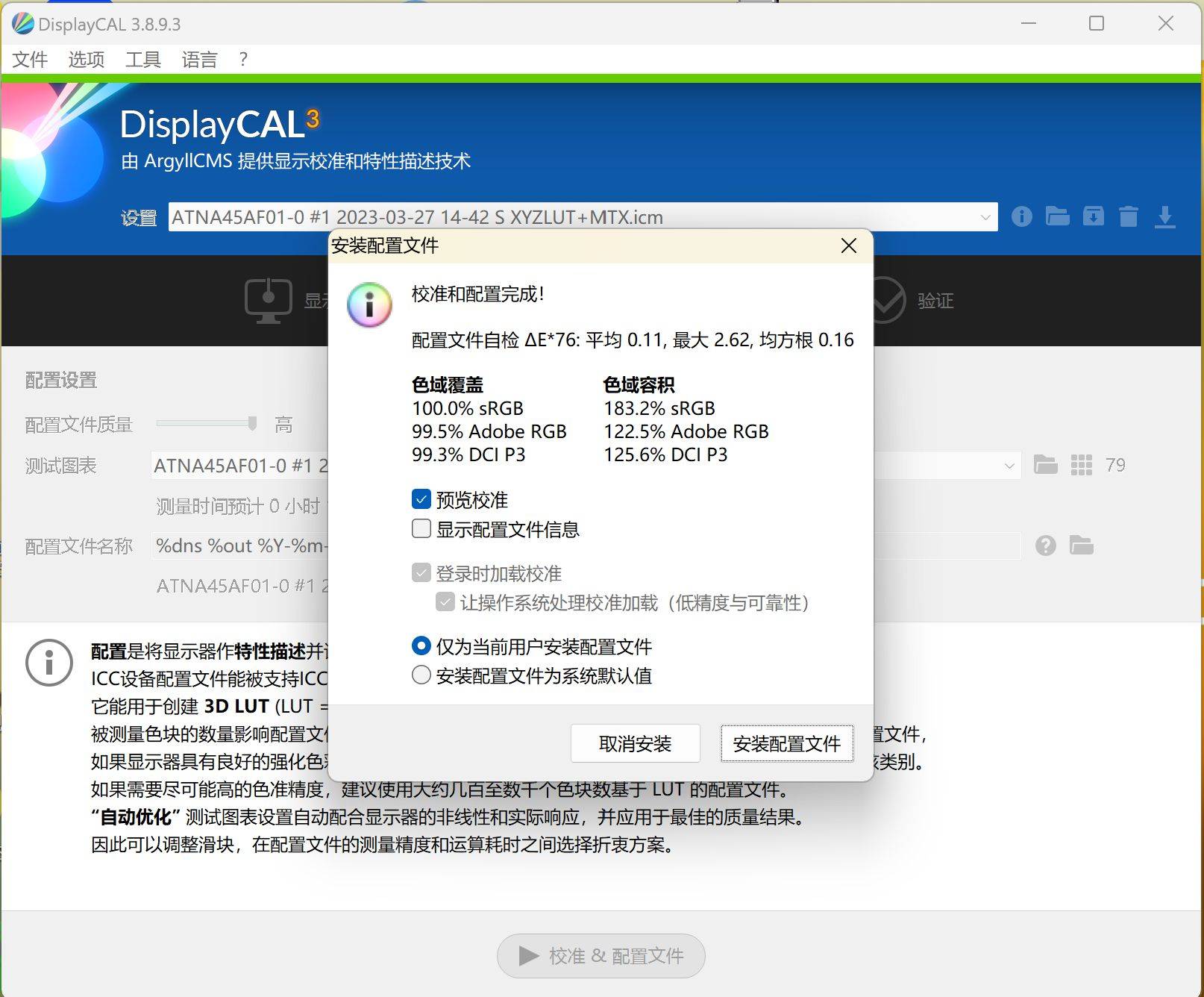Open settings profile information icon
Viewport: 1204px width, 997px height.
coord(1021,217)
